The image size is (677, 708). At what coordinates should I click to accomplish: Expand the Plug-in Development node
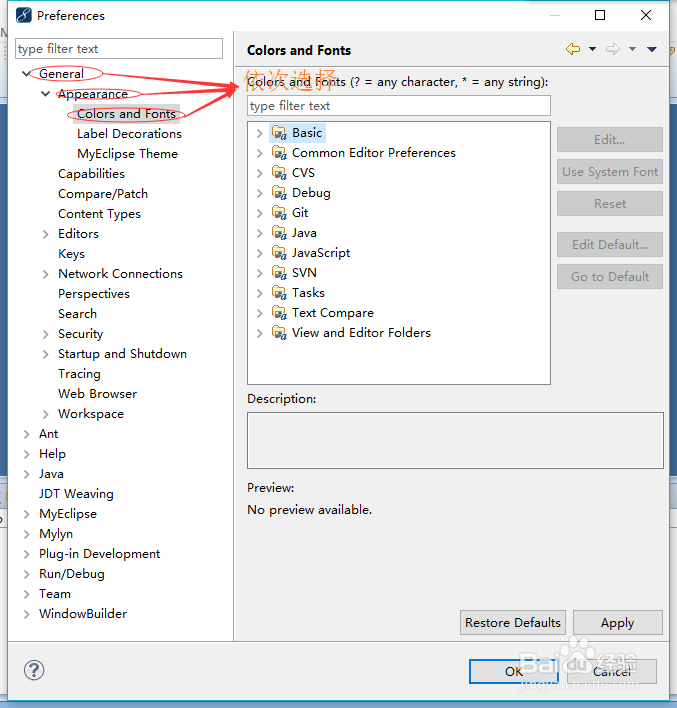[x=26, y=554]
